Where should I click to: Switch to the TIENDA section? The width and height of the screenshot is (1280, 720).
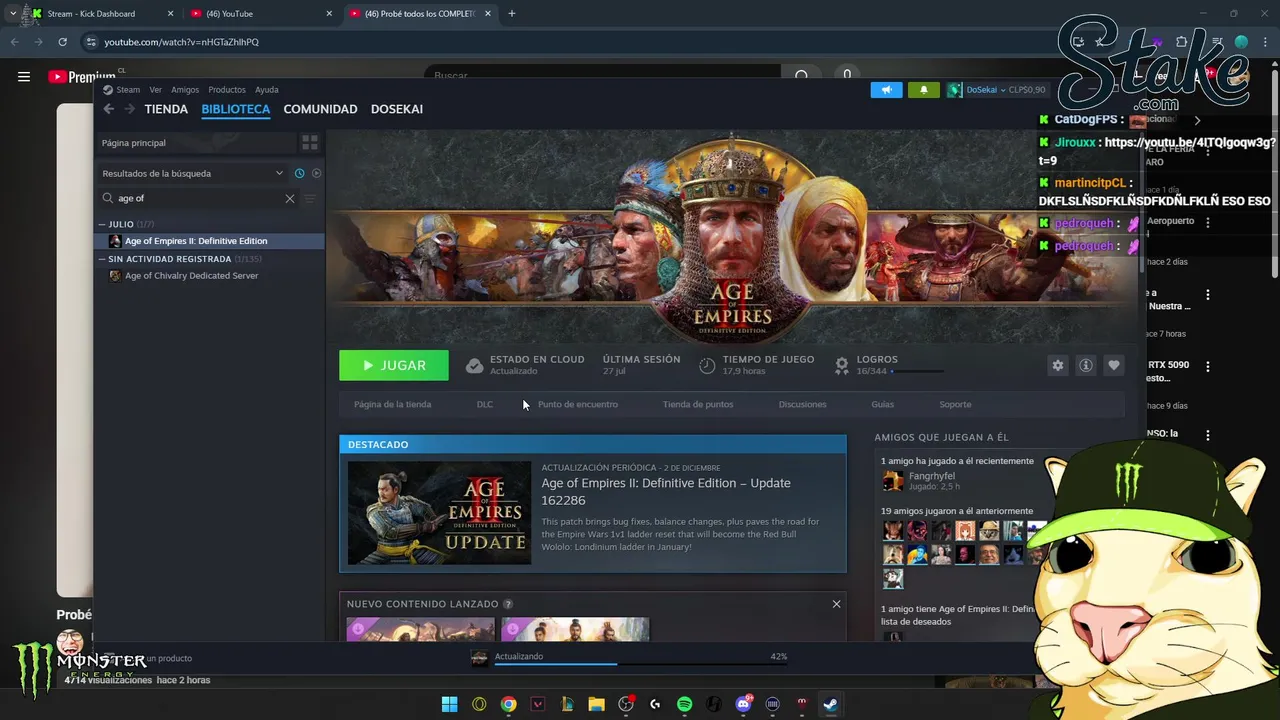point(166,109)
